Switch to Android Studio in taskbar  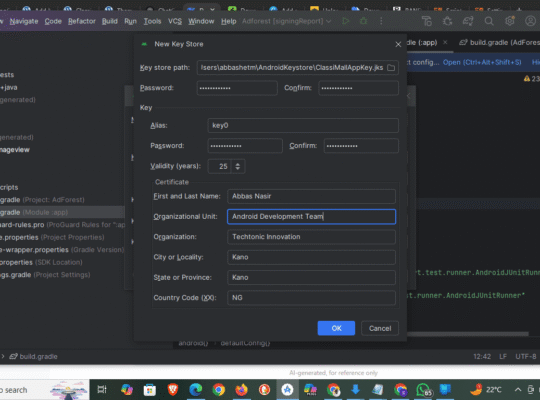pyautogui.click(x=287, y=390)
